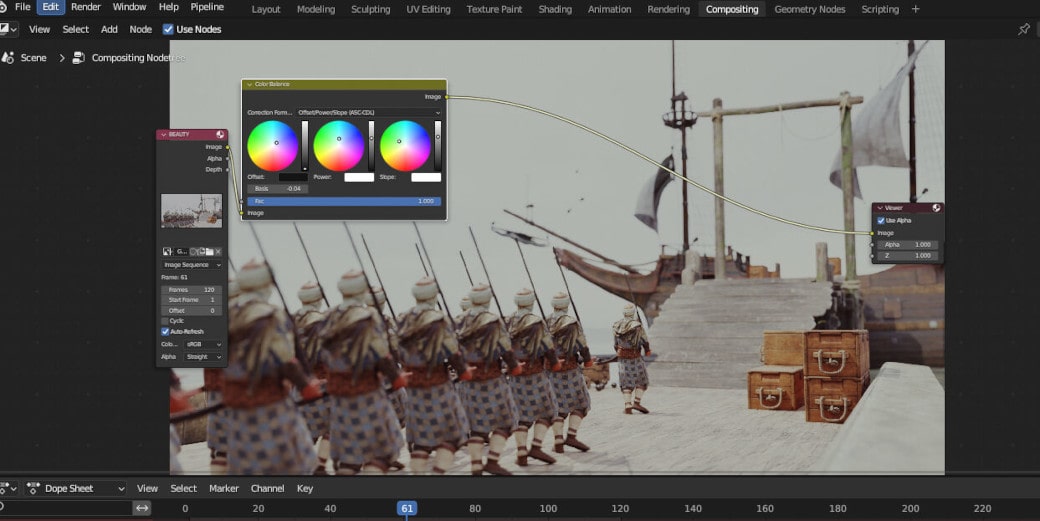Open the compositor View menu
Image resolution: width=1040 pixels, height=521 pixels.
[x=39, y=29]
